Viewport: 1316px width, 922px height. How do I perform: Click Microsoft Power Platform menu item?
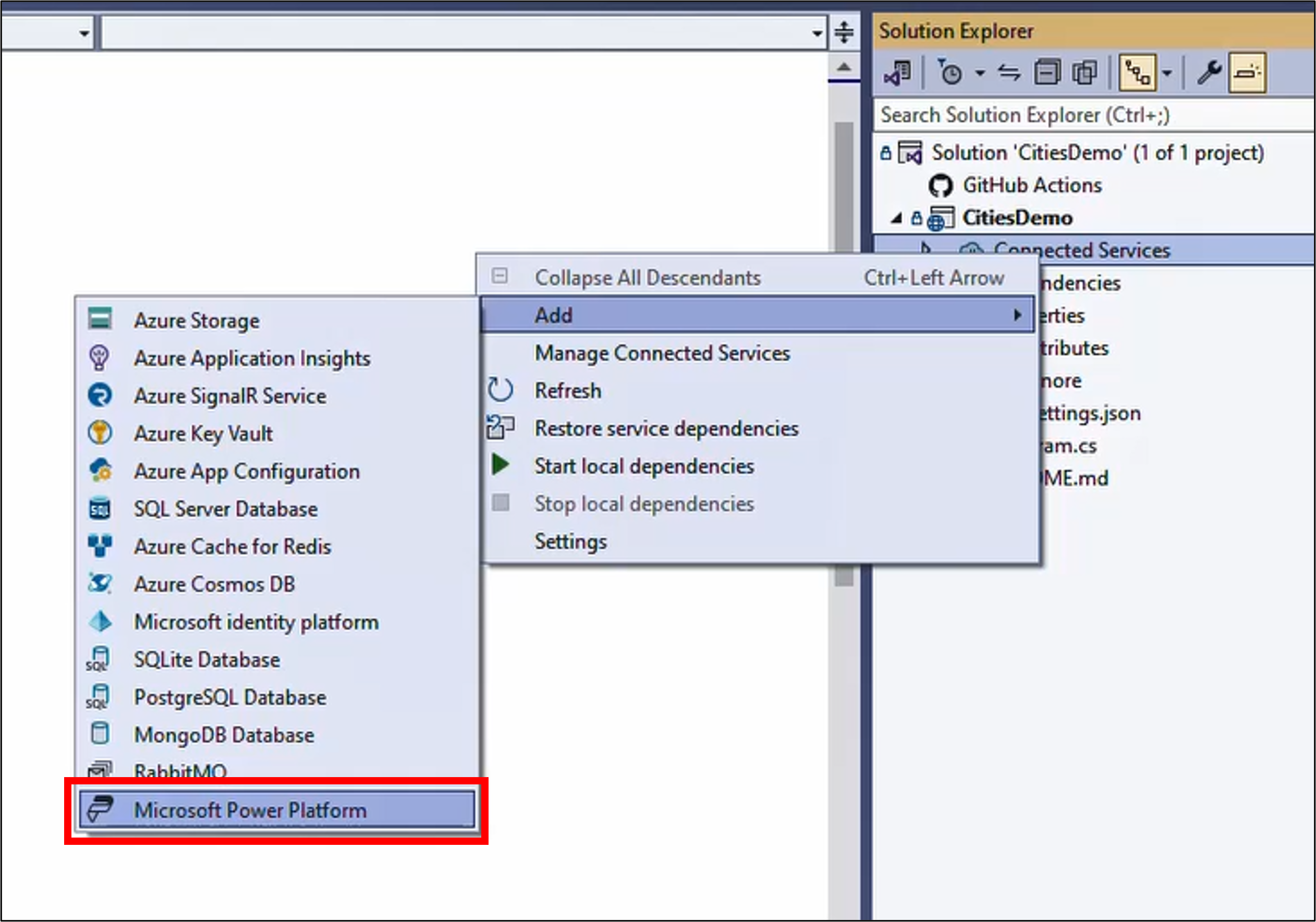pyautogui.click(x=277, y=810)
